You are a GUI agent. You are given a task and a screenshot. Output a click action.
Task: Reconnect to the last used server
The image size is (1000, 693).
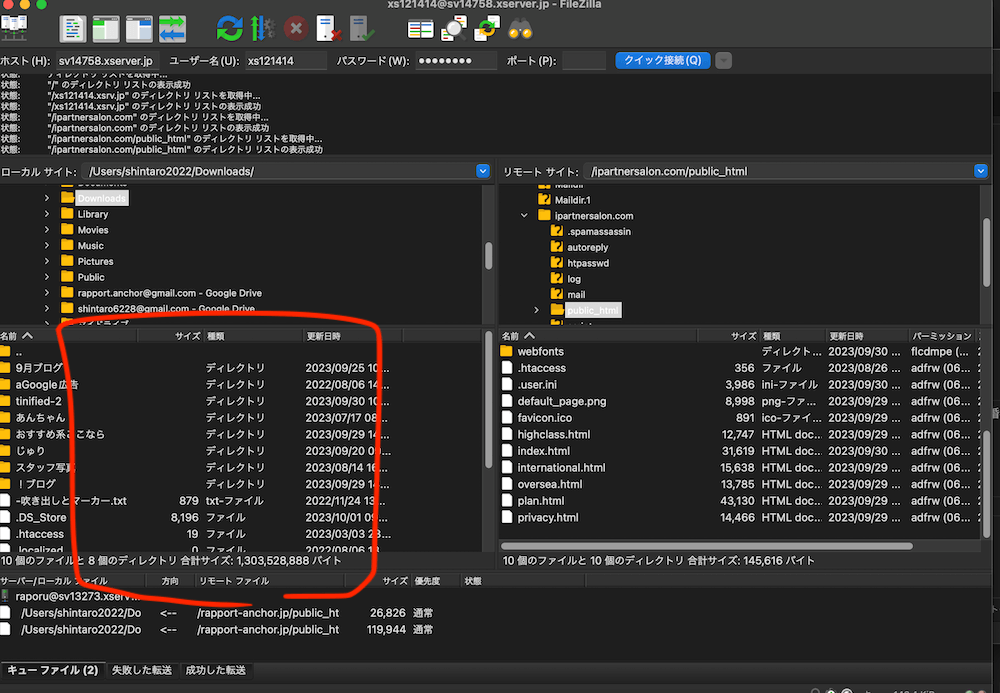click(362, 29)
